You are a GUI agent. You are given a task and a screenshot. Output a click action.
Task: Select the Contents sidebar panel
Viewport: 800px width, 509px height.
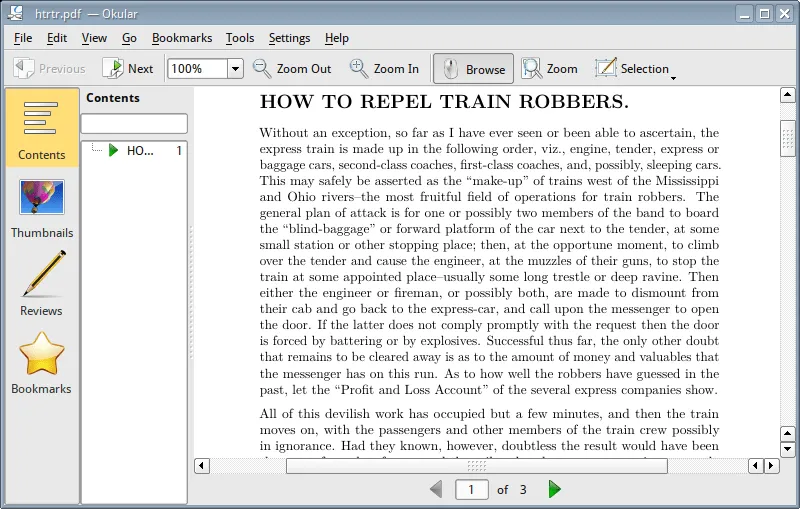point(42,127)
